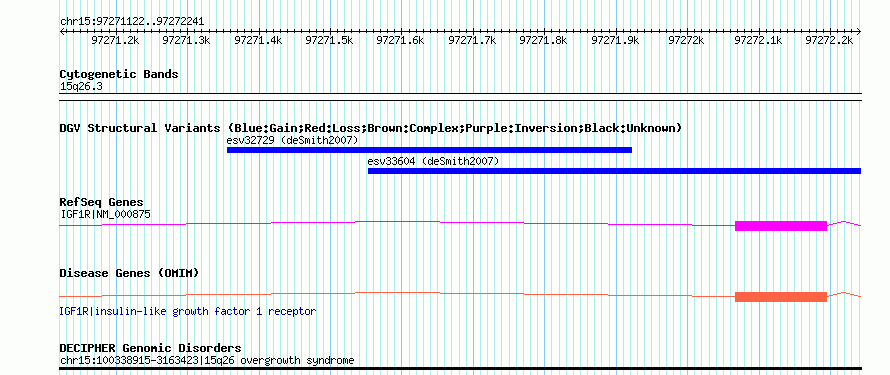Click the IGF1R|NM_000875 gene label
The width and height of the screenshot is (890, 375).
(x=106, y=214)
